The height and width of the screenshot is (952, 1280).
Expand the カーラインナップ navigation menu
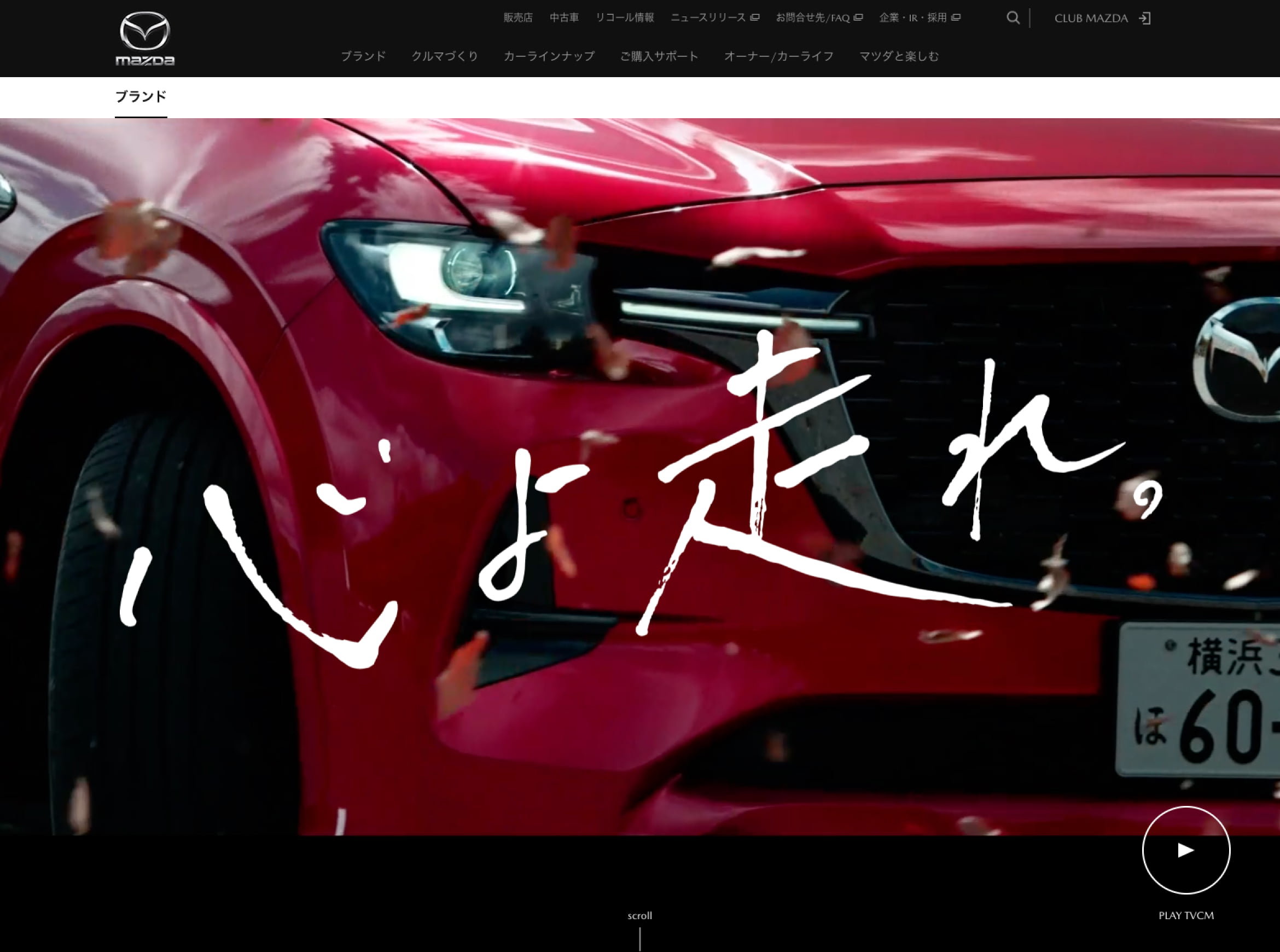[x=549, y=56]
